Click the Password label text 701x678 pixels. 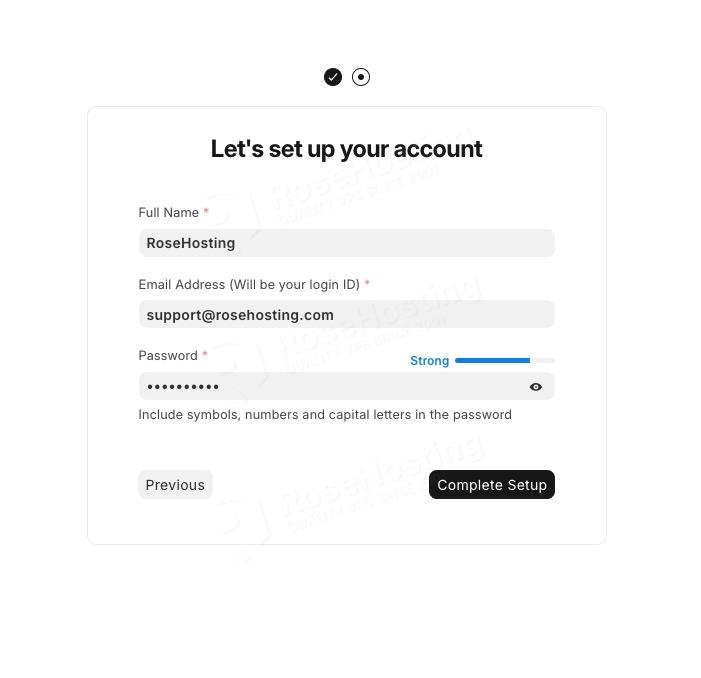pos(167,355)
